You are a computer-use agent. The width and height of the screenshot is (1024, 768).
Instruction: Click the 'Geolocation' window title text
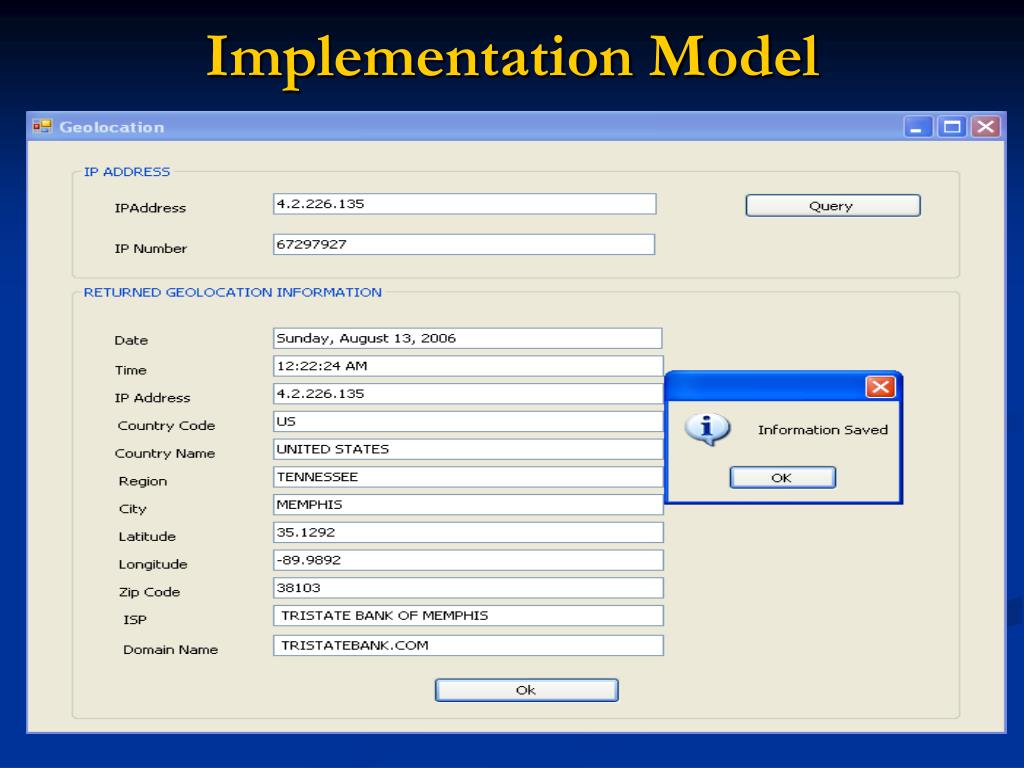click(112, 127)
